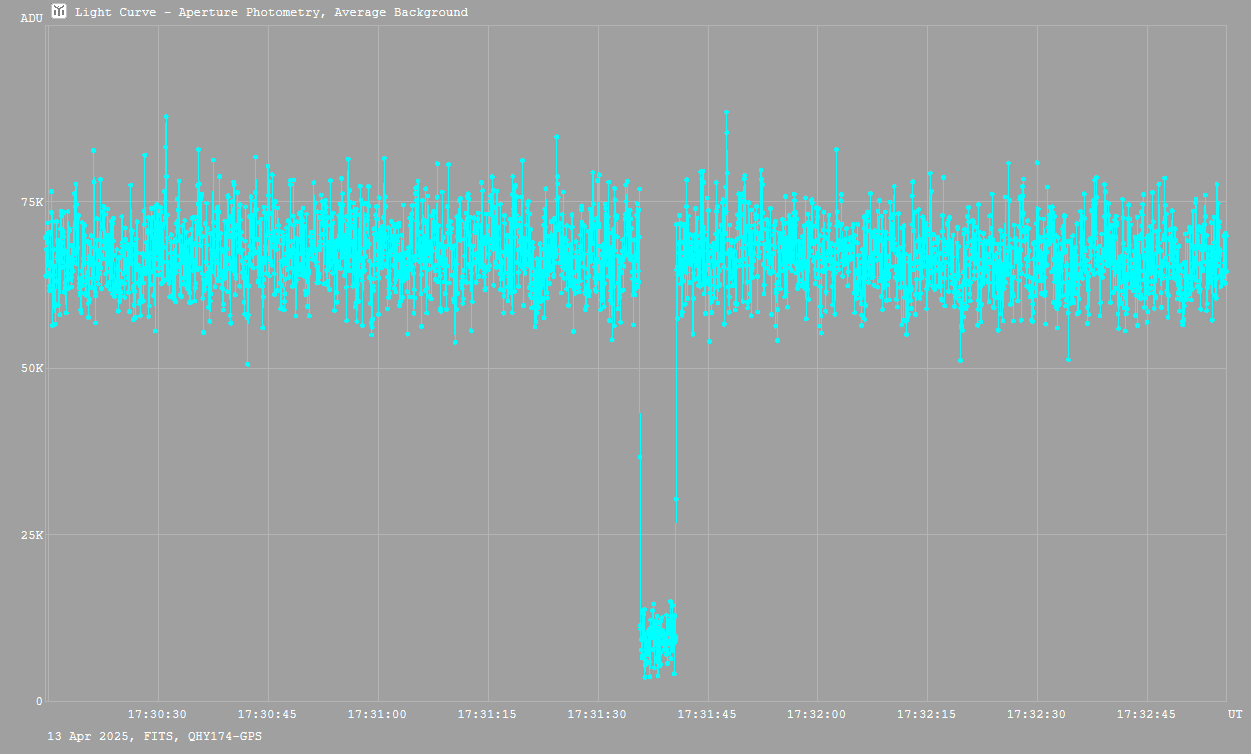This screenshot has height=754, width=1251.
Task: Click the 17:31:45 time label
Action: click(x=708, y=714)
